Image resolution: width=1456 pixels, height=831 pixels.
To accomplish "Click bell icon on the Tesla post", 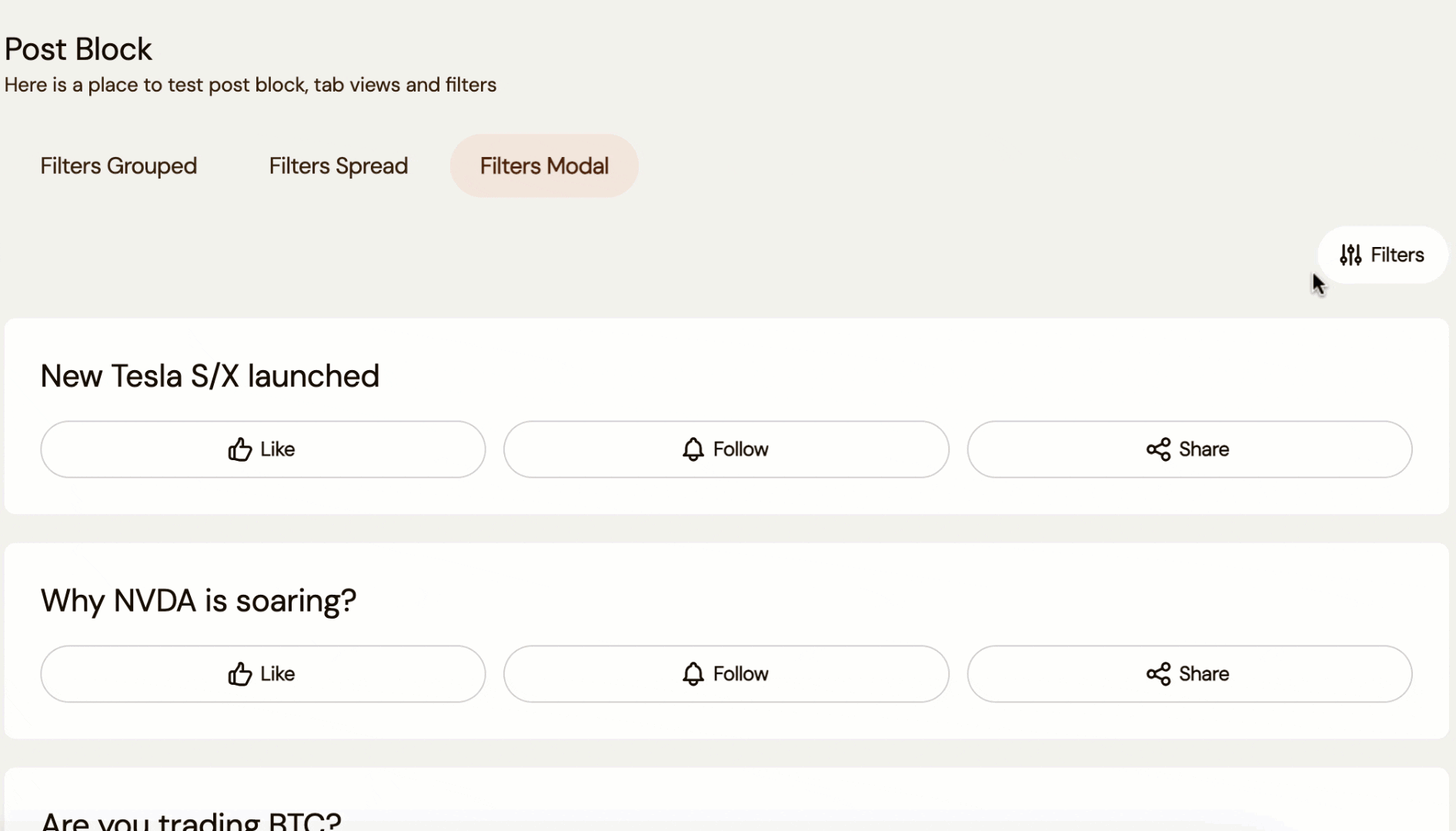I will click(693, 449).
